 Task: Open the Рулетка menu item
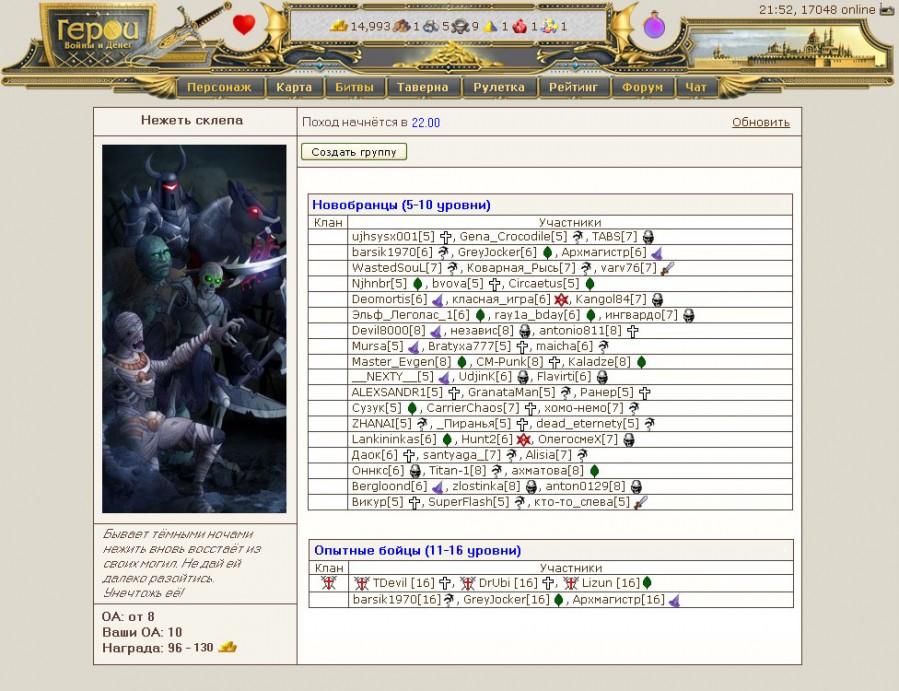pyautogui.click(x=500, y=87)
